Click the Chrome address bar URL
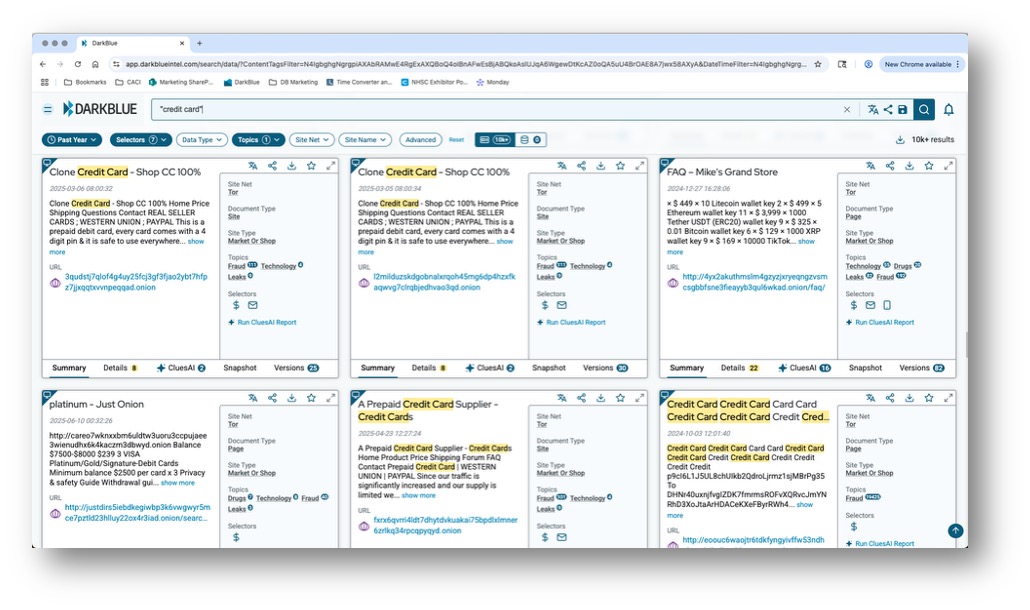Screen dimensions: 1030x610 [465, 64]
